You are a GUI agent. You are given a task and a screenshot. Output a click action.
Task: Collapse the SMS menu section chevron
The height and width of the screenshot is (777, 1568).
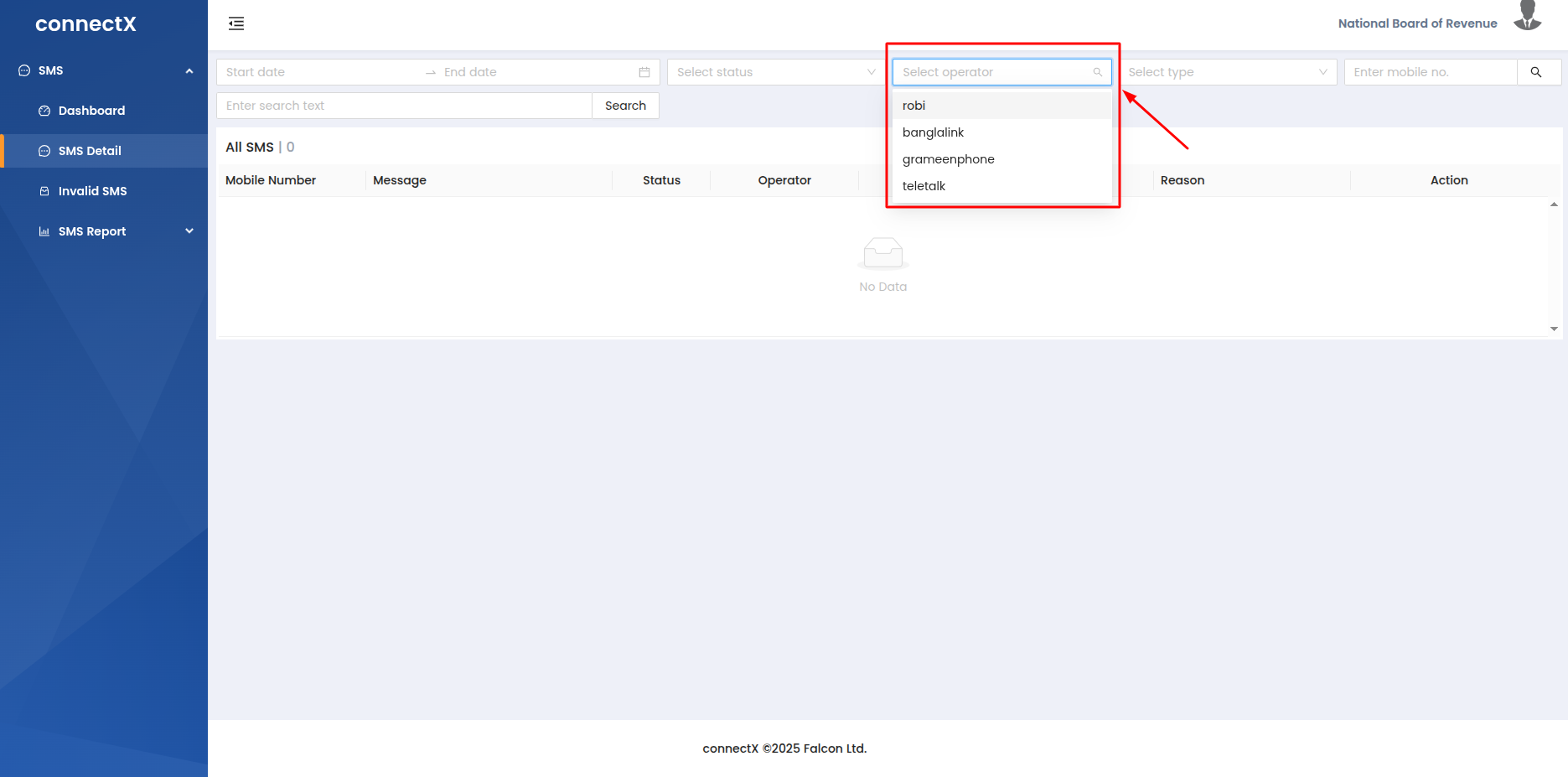click(x=189, y=71)
